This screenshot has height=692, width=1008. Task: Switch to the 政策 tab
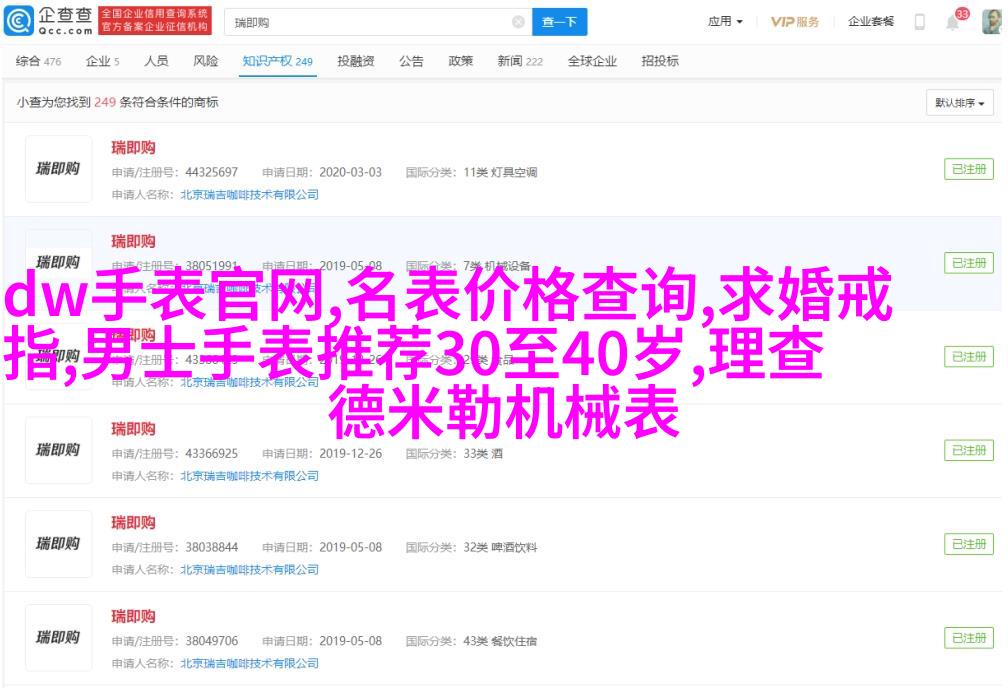click(461, 61)
